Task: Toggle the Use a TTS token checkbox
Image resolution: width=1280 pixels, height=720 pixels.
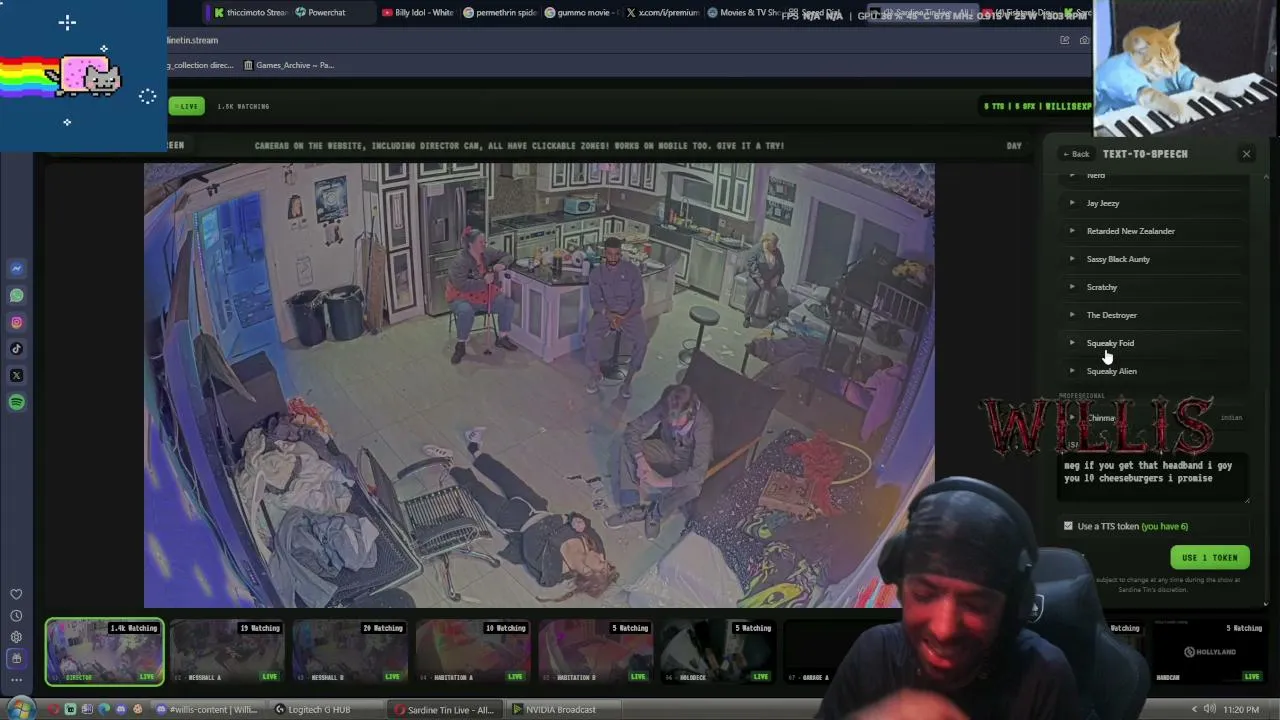Action: click(x=1068, y=526)
